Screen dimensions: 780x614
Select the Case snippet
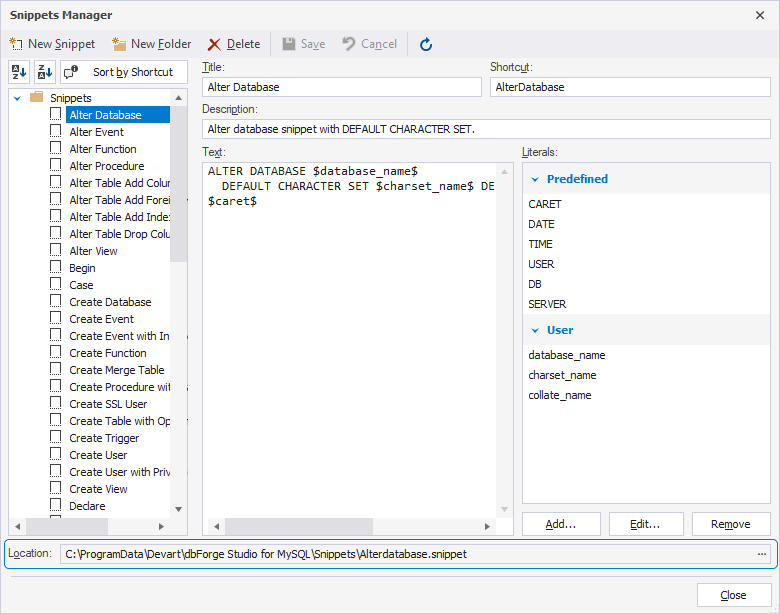point(82,285)
